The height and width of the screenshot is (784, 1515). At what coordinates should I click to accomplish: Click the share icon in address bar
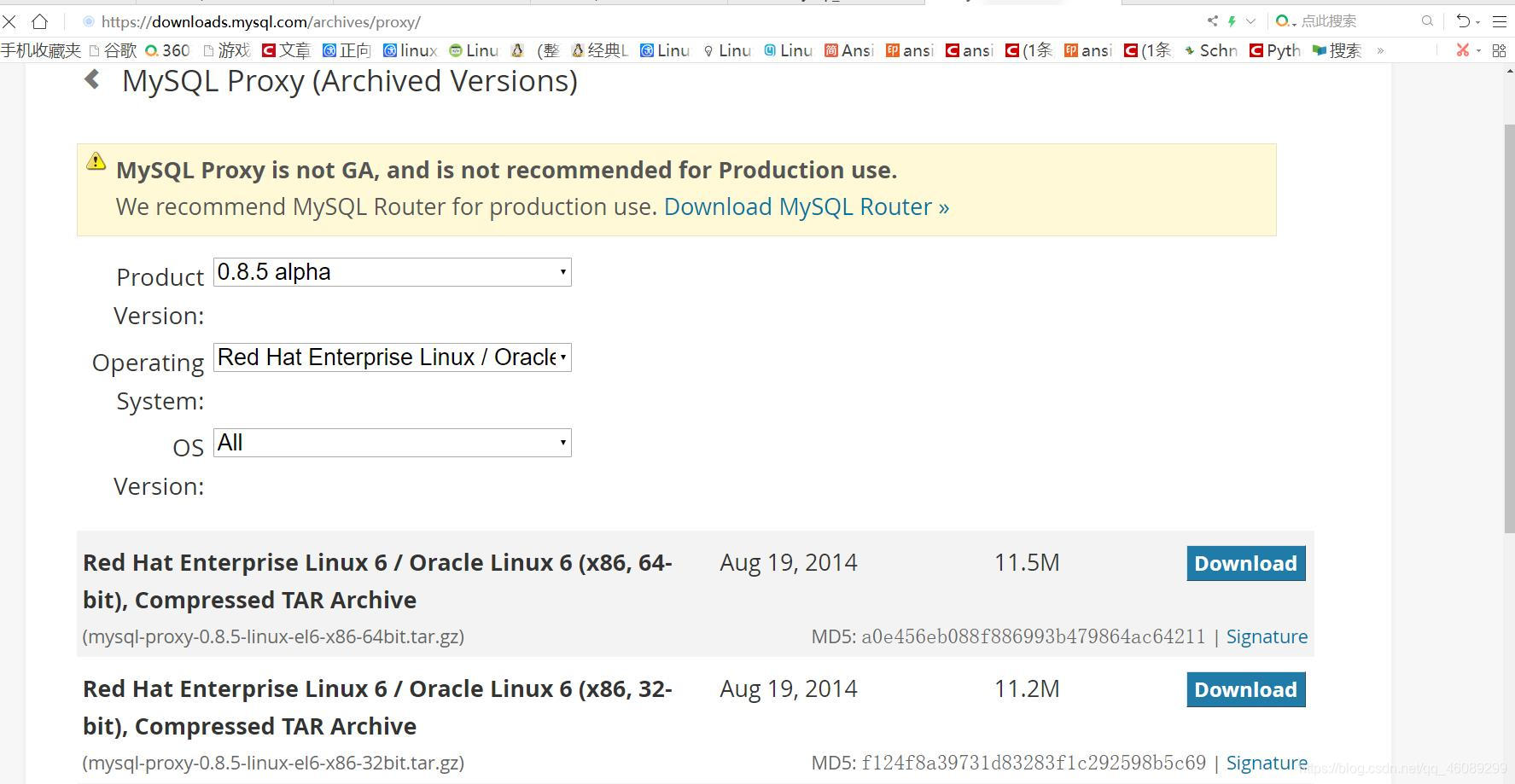click(1212, 20)
